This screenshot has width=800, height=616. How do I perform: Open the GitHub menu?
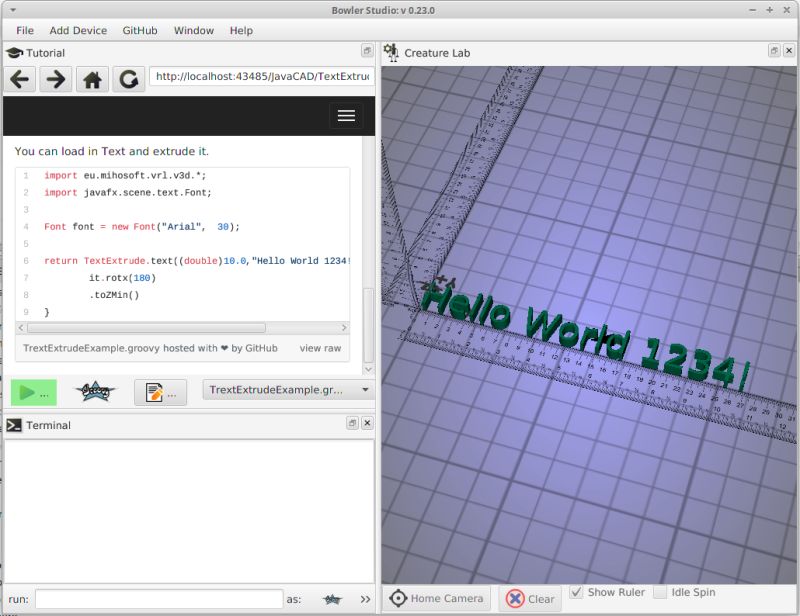click(138, 30)
